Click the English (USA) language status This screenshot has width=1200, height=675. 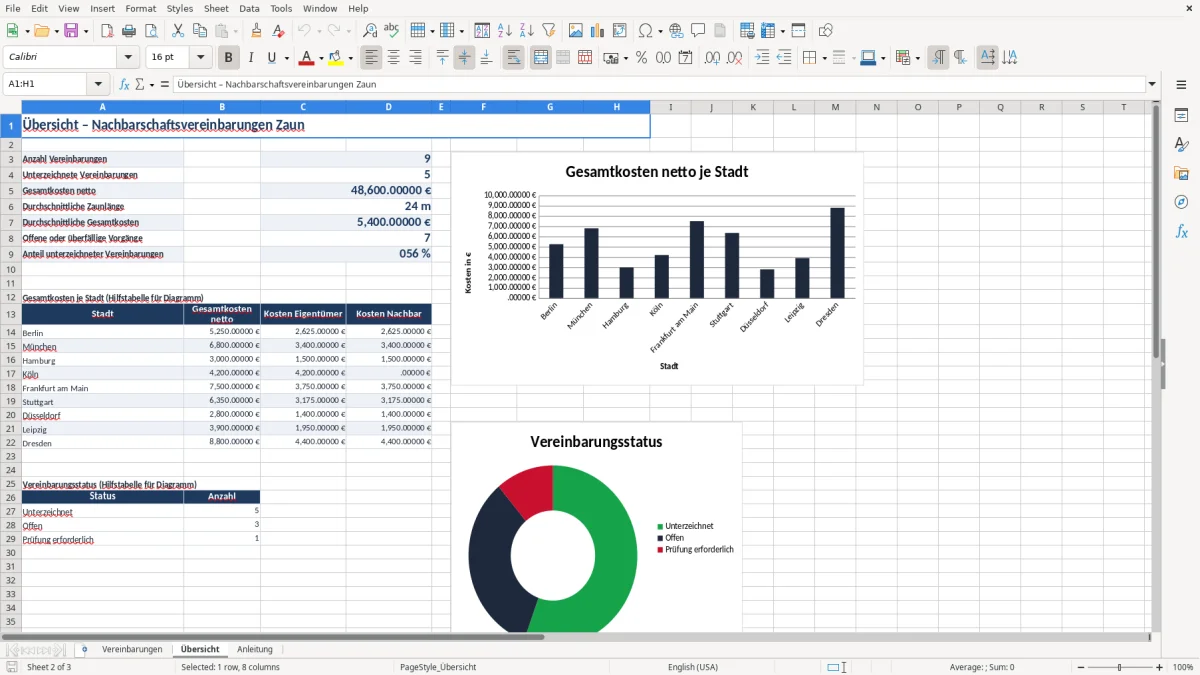coord(693,667)
